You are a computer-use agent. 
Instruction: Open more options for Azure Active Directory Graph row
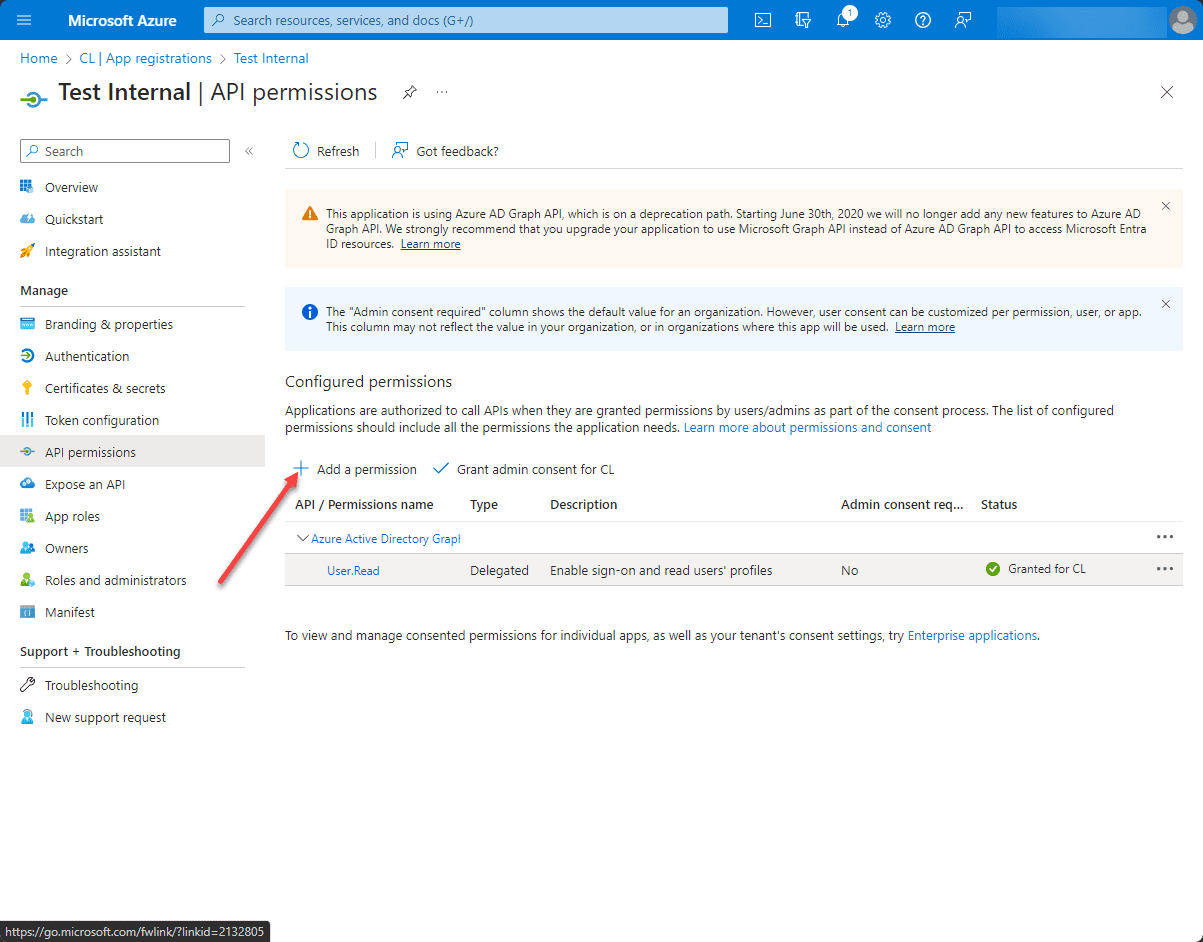coord(1165,537)
